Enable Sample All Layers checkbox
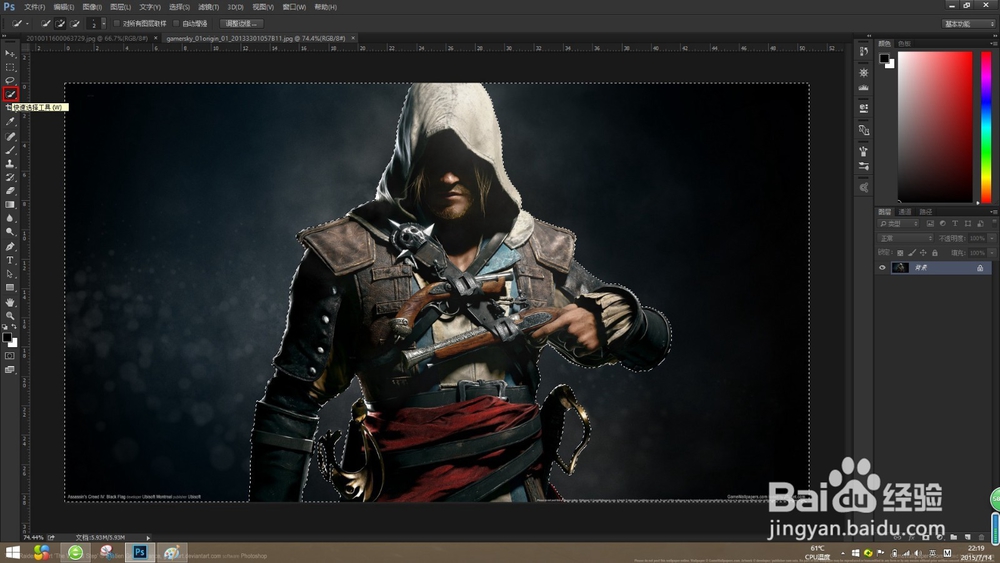 pyautogui.click(x=117, y=24)
